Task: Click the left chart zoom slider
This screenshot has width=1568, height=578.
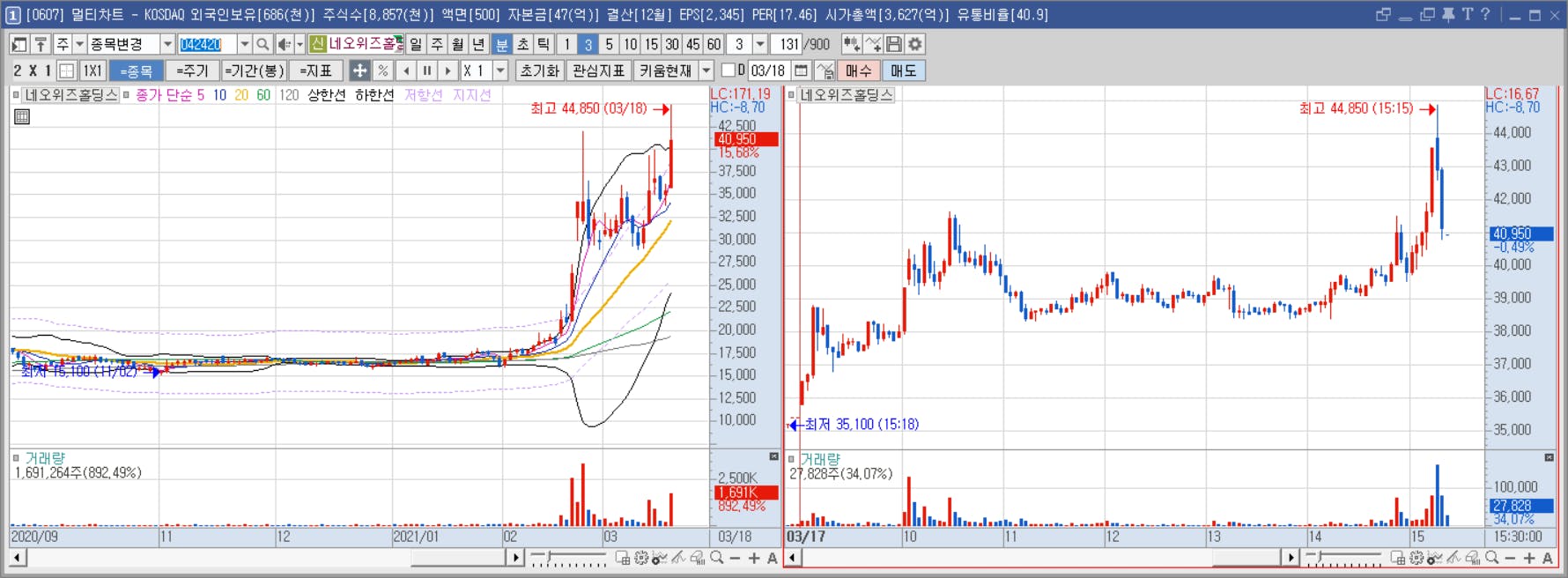Action: click(569, 558)
